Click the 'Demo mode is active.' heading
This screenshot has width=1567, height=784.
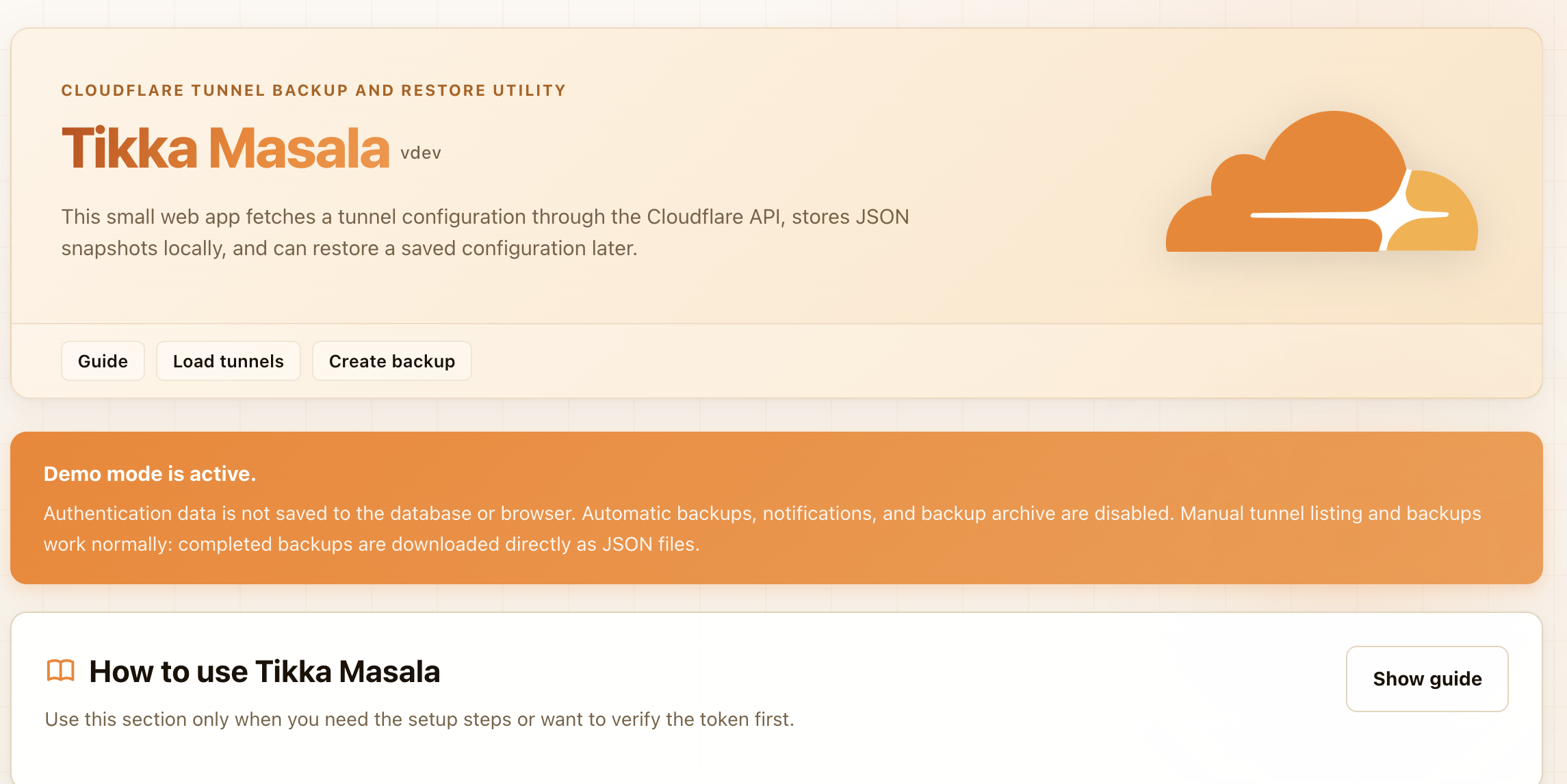click(x=150, y=473)
